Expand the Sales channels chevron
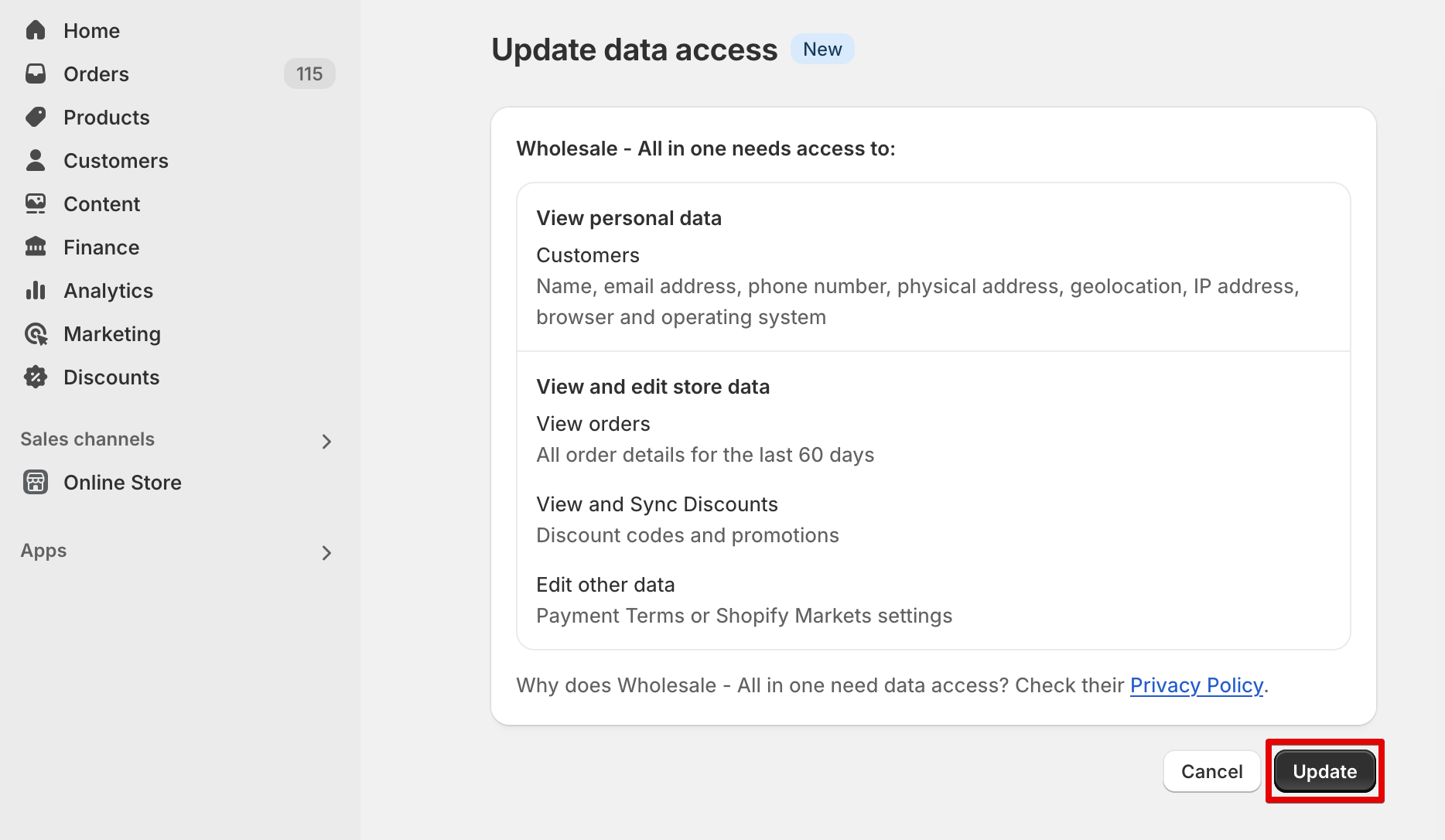This screenshot has width=1445, height=840. click(326, 441)
